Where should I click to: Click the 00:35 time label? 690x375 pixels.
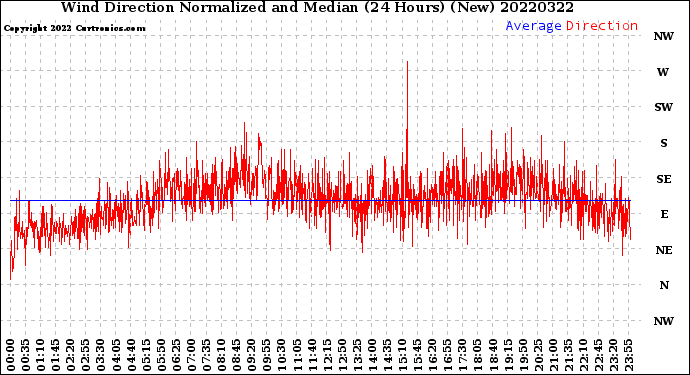pyautogui.click(x=26, y=355)
